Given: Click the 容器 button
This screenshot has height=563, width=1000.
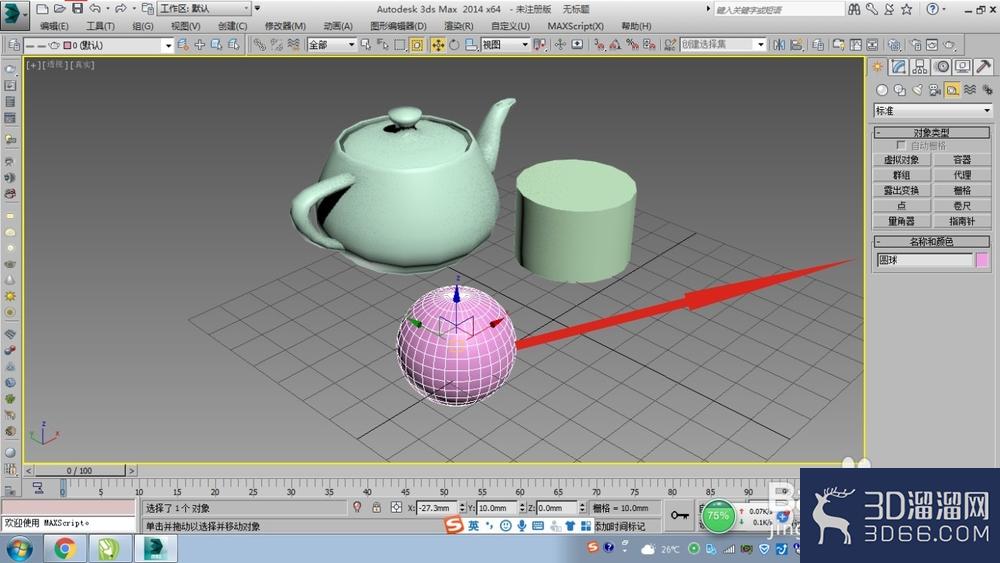Looking at the screenshot, I should click(962, 159).
